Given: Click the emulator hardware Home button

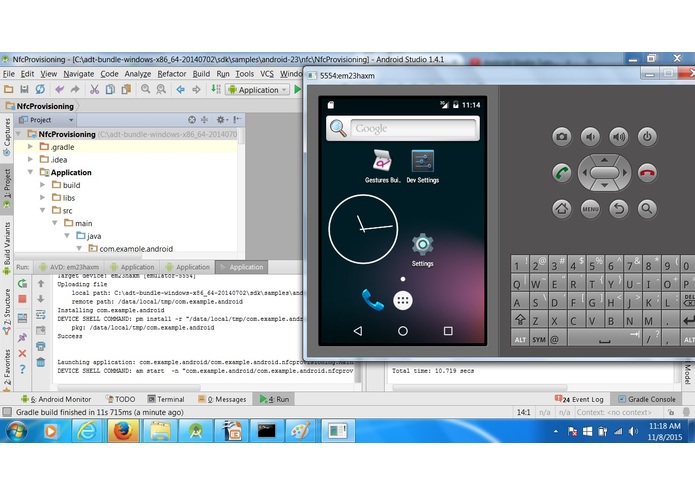Looking at the screenshot, I should coord(562,208).
